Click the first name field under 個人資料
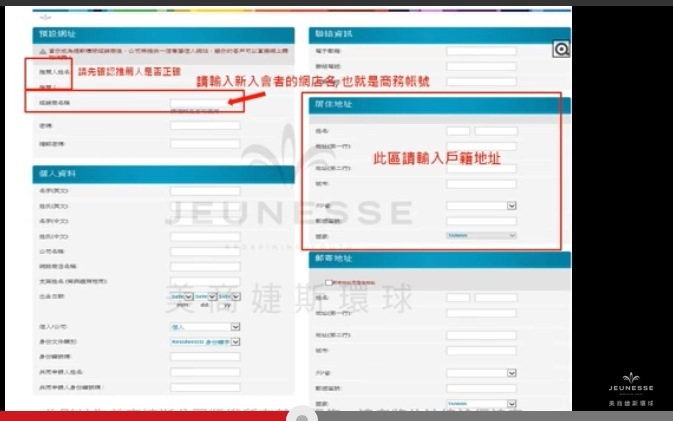The height and width of the screenshot is (421, 673). [205, 191]
